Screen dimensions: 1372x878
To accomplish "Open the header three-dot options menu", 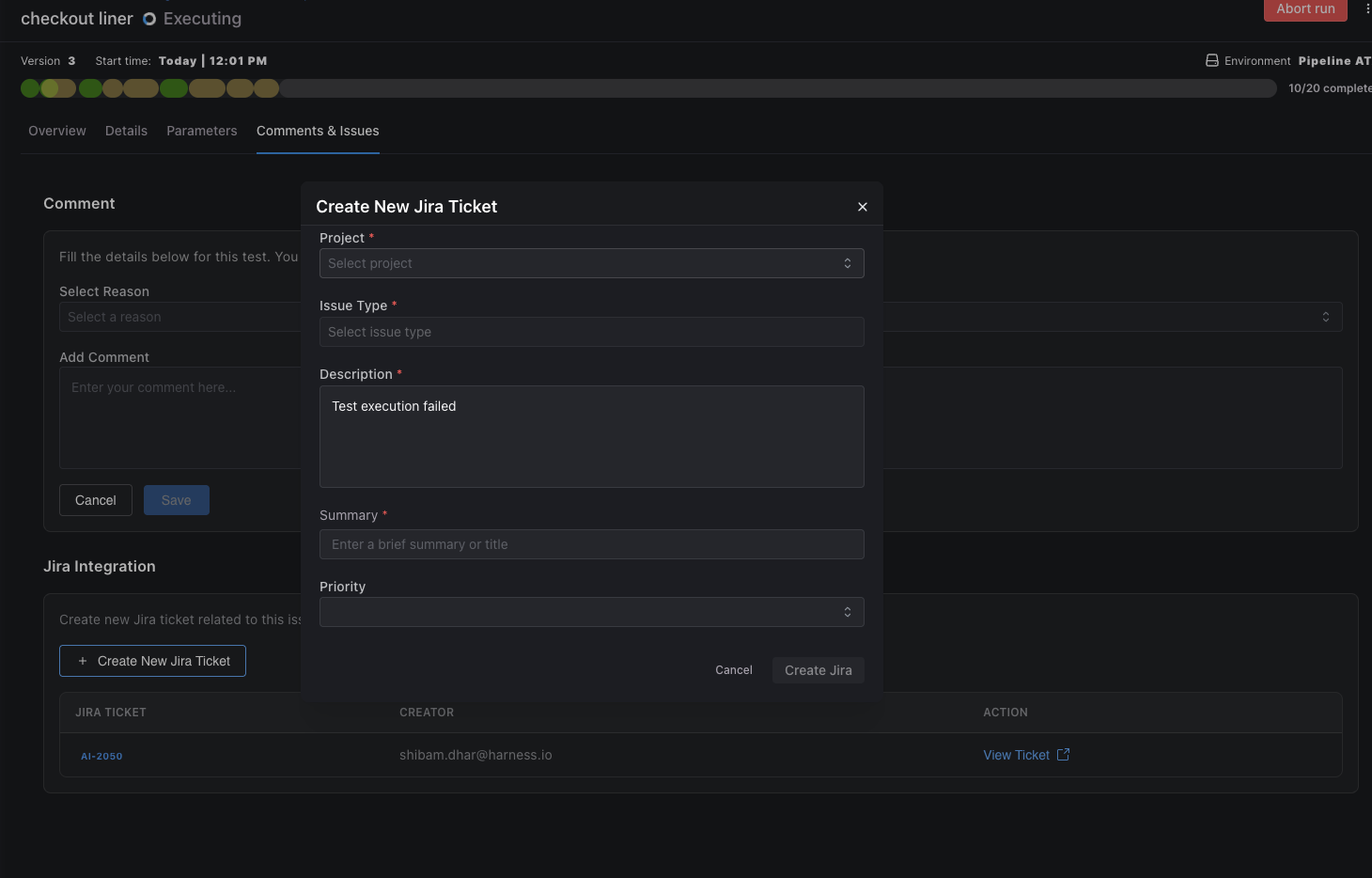I will tap(1366, 9).
